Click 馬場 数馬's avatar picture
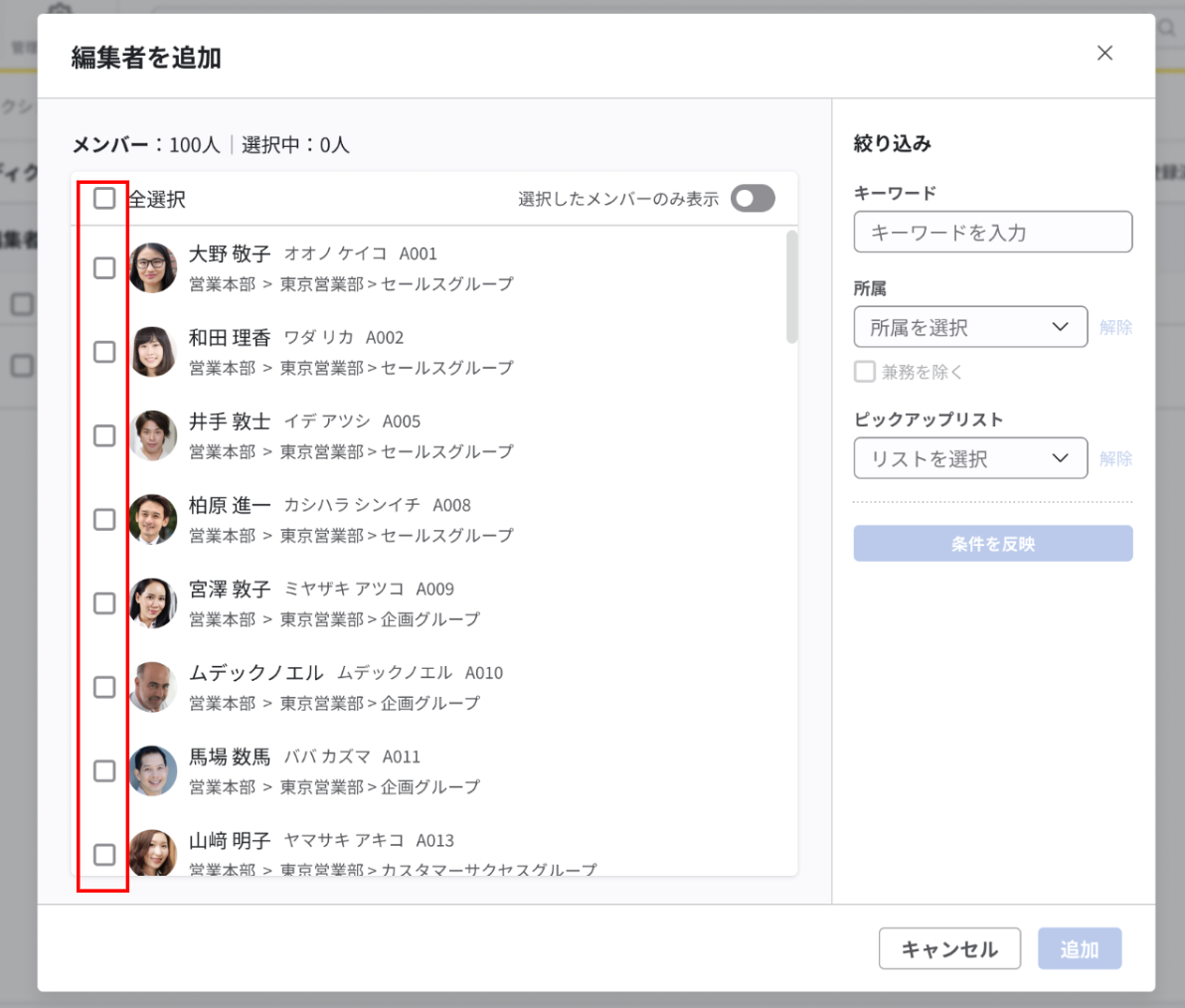The image size is (1185, 1008). [152, 769]
